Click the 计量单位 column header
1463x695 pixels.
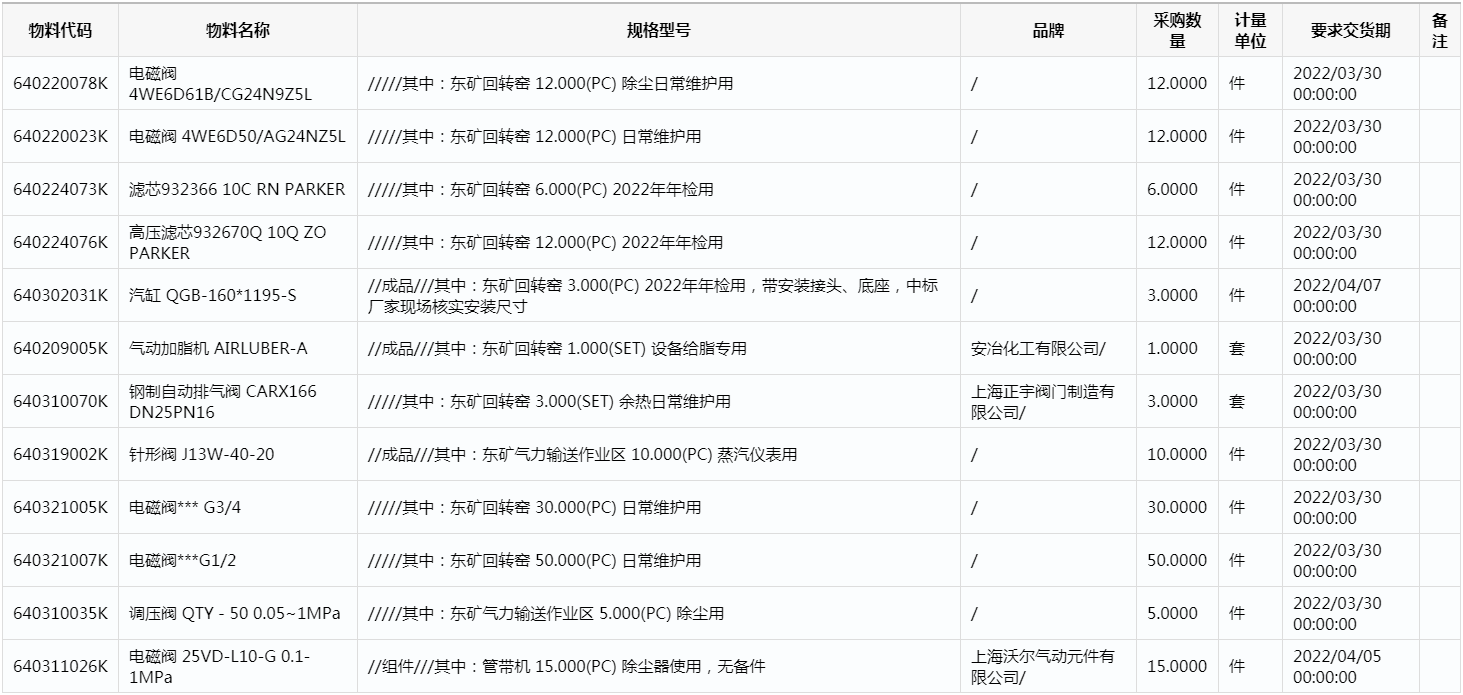pos(1250,31)
